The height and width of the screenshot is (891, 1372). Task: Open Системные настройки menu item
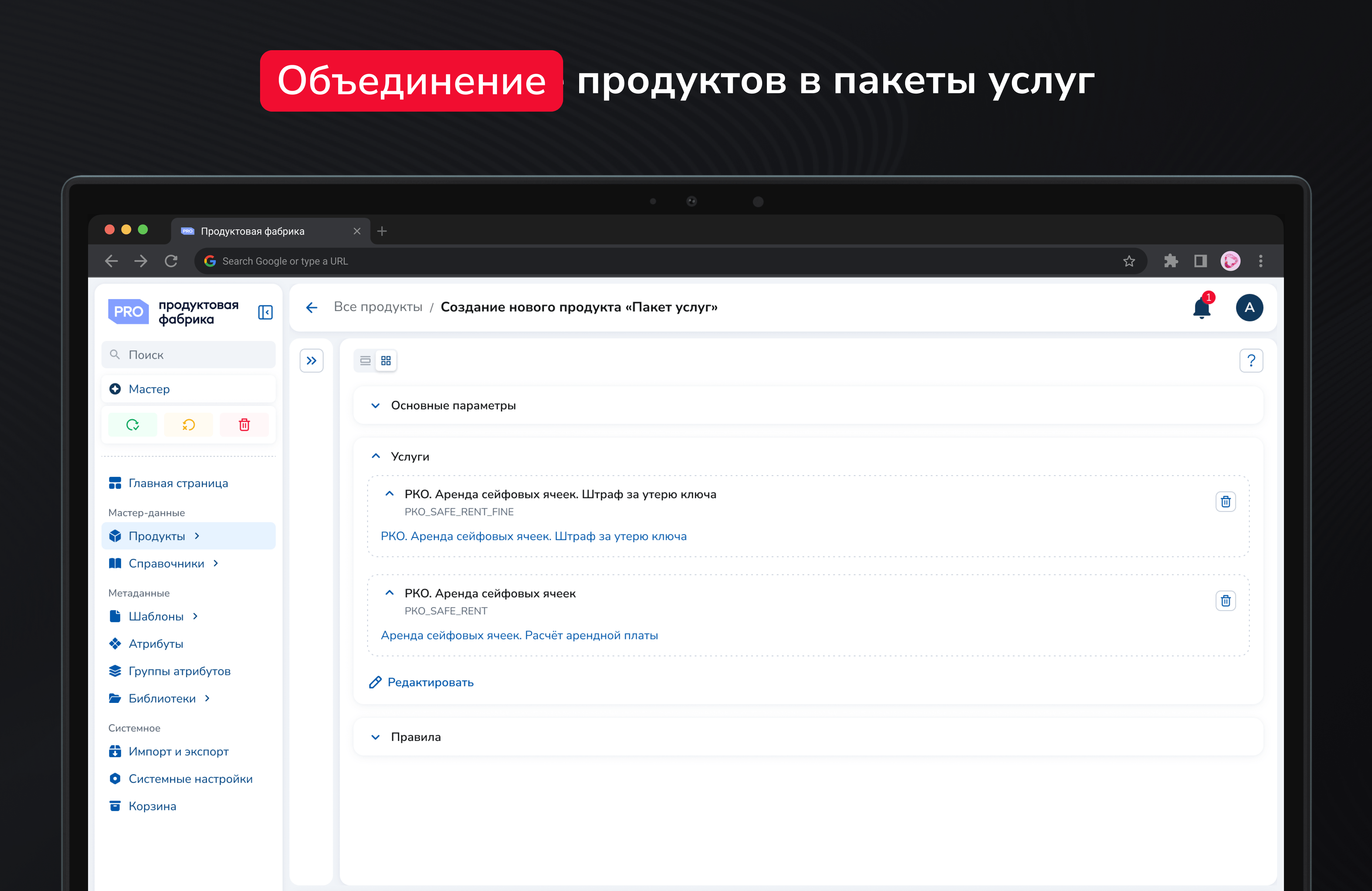pyautogui.click(x=190, y=779)
